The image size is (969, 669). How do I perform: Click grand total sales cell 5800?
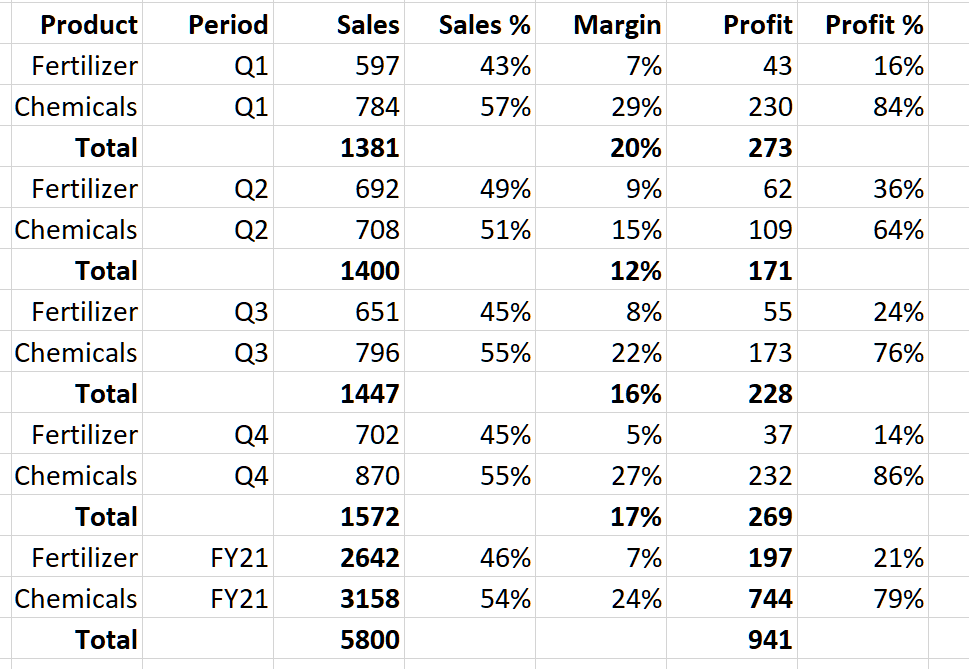pyautogui.click(x=369, y=640)
